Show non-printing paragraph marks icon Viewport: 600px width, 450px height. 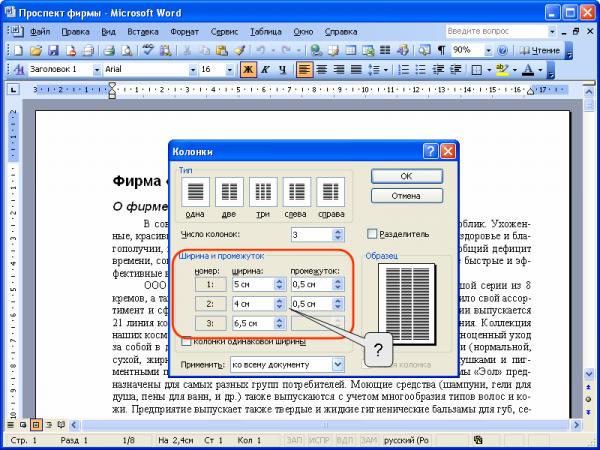point(441,51)
